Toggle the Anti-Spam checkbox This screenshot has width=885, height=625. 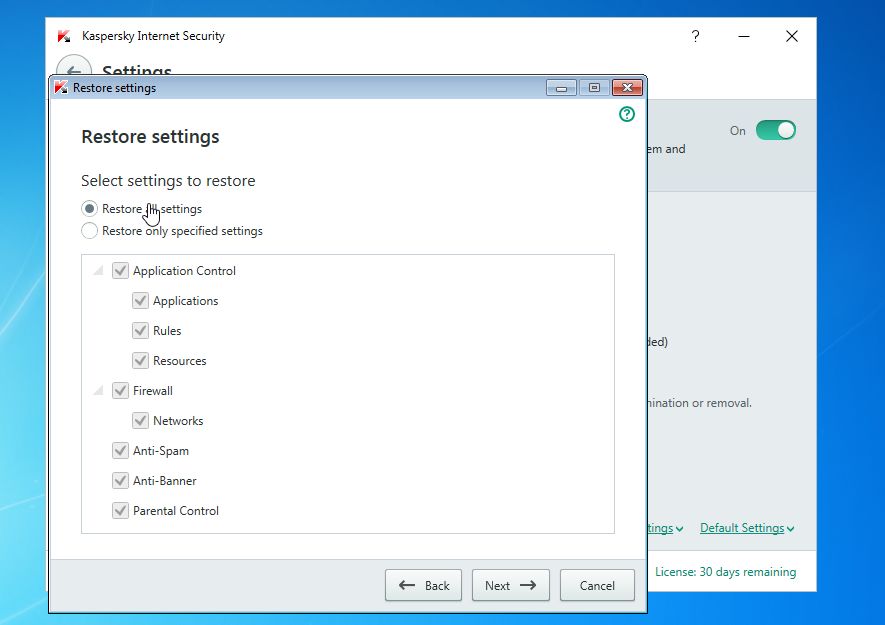coord(120,451)
